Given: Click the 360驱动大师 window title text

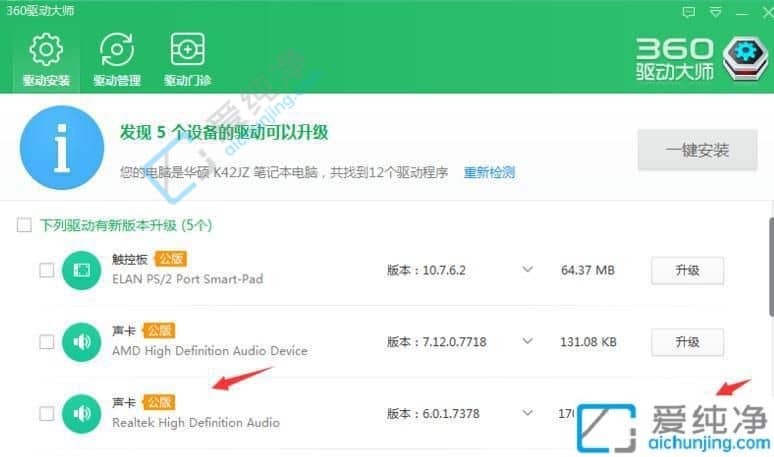Looking at the screenshot, I should click(x=40, y=11).
